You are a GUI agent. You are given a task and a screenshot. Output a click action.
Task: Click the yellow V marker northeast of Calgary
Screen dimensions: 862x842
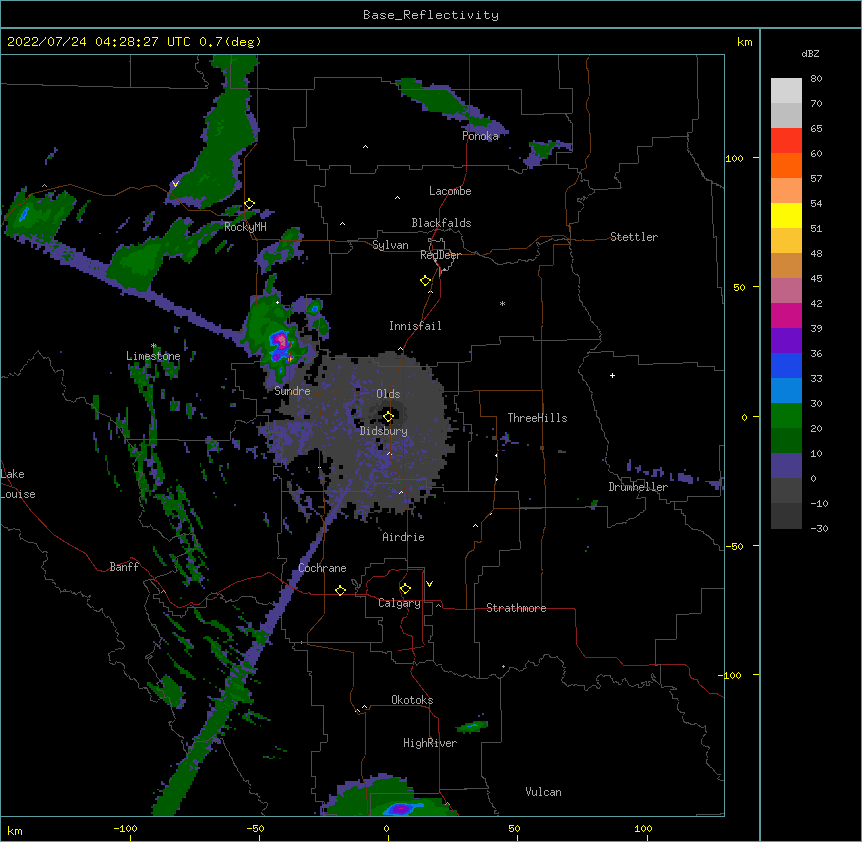(x=429, y=584)
